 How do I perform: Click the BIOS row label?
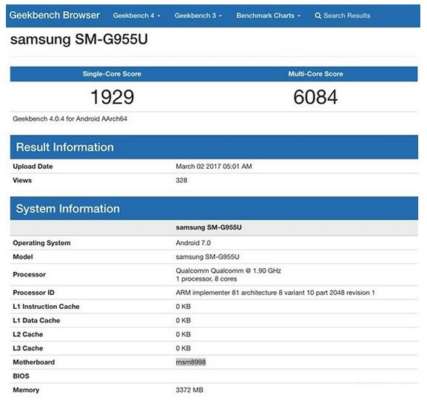click(21, 376)
